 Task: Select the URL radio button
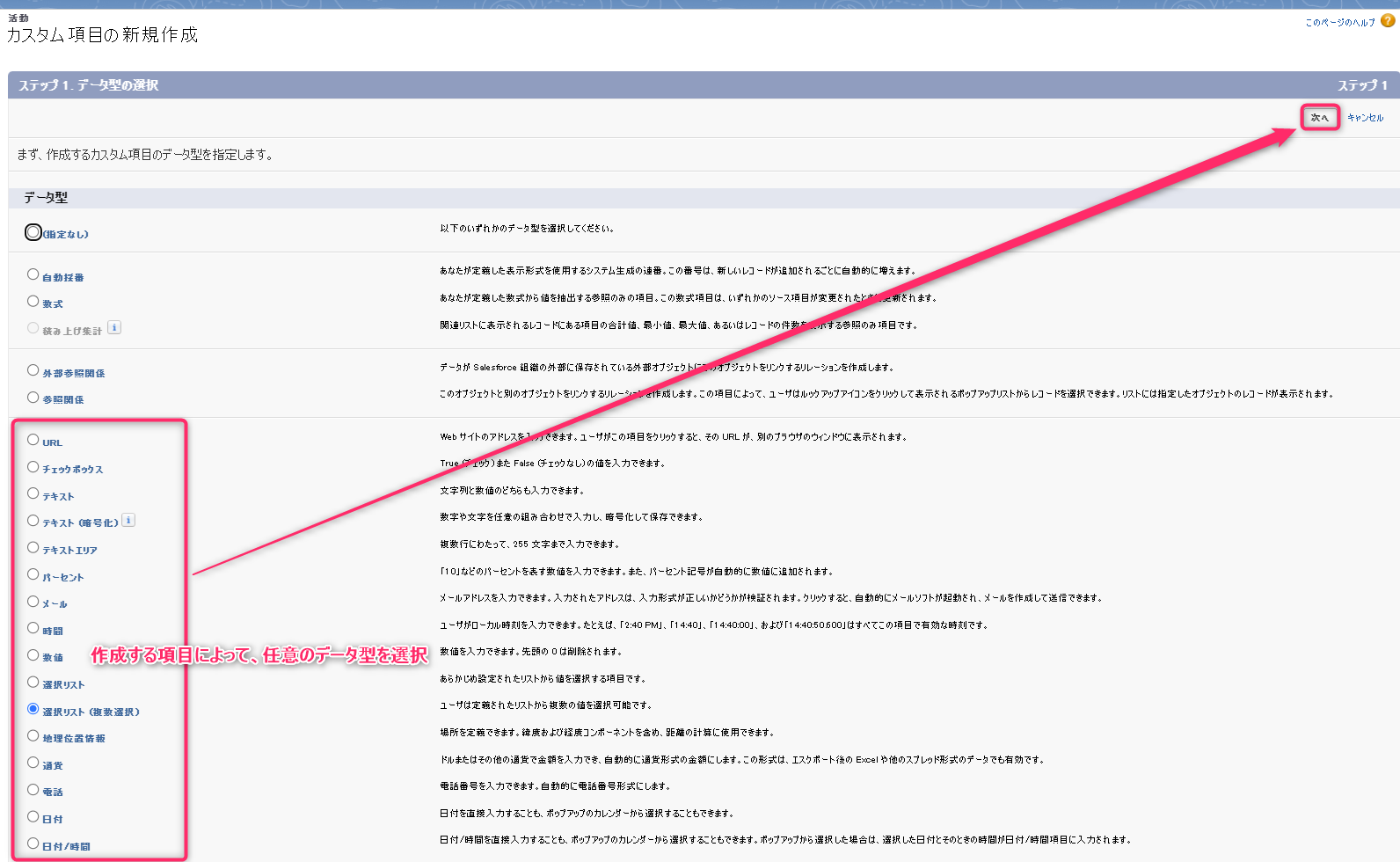[x=33, y=440]
